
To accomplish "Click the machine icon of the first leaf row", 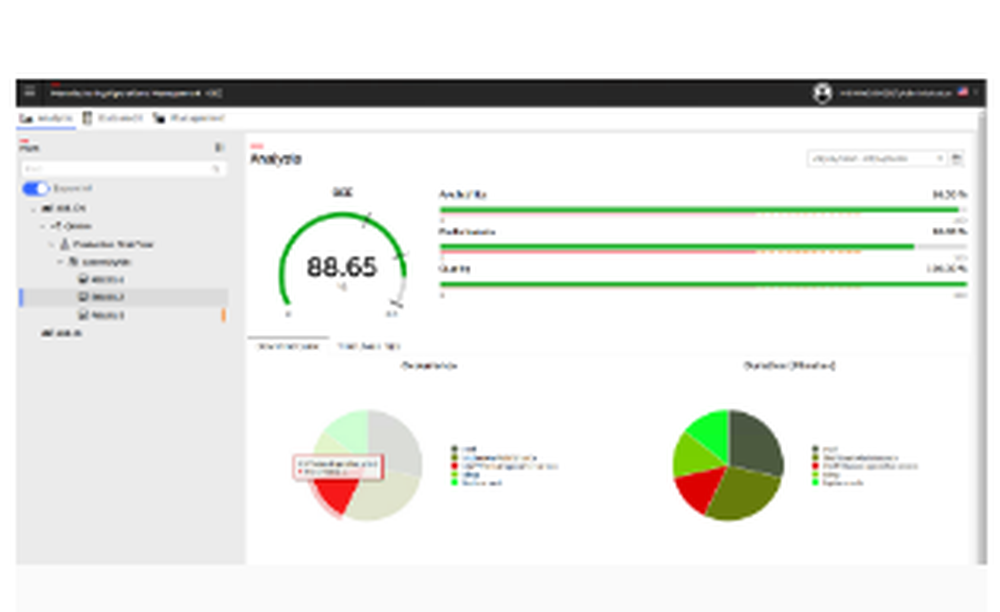I will coord(83,279).
